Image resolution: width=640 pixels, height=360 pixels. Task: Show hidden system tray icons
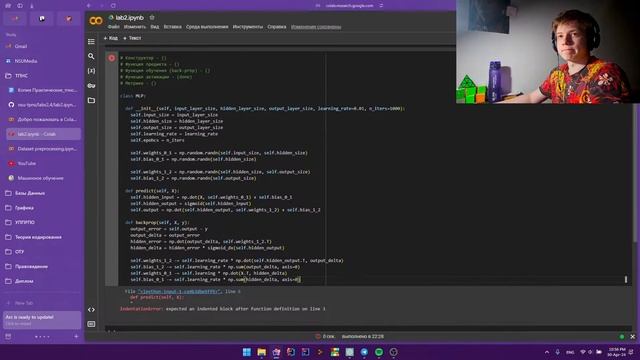547,352
